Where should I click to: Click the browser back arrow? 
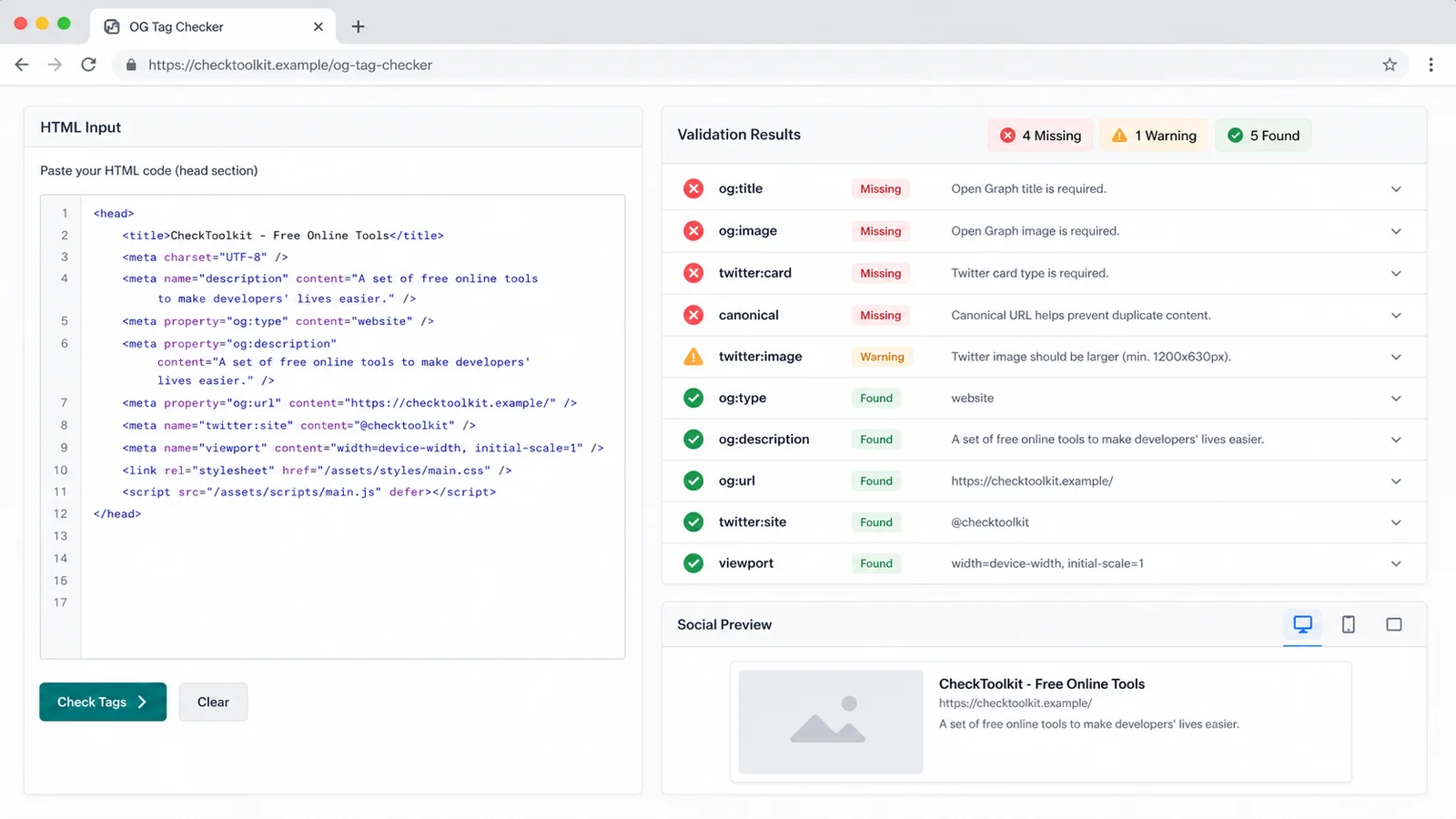pos(22,65)
